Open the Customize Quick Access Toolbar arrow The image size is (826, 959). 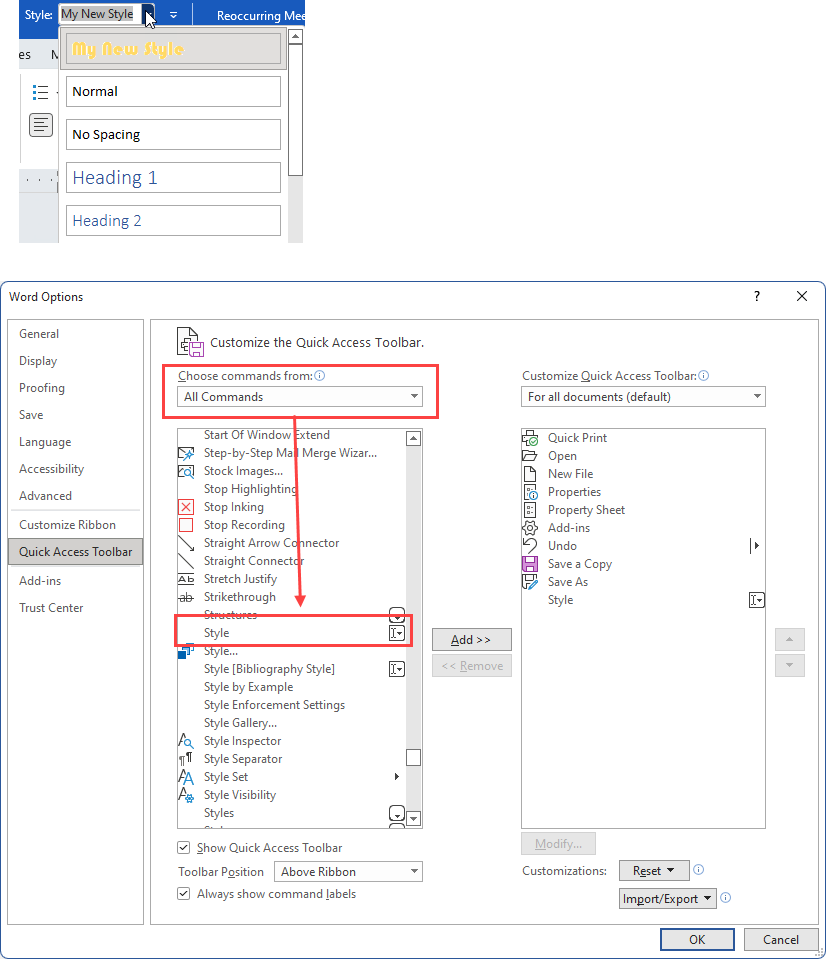pyautogui.click(x=174, y=15)
